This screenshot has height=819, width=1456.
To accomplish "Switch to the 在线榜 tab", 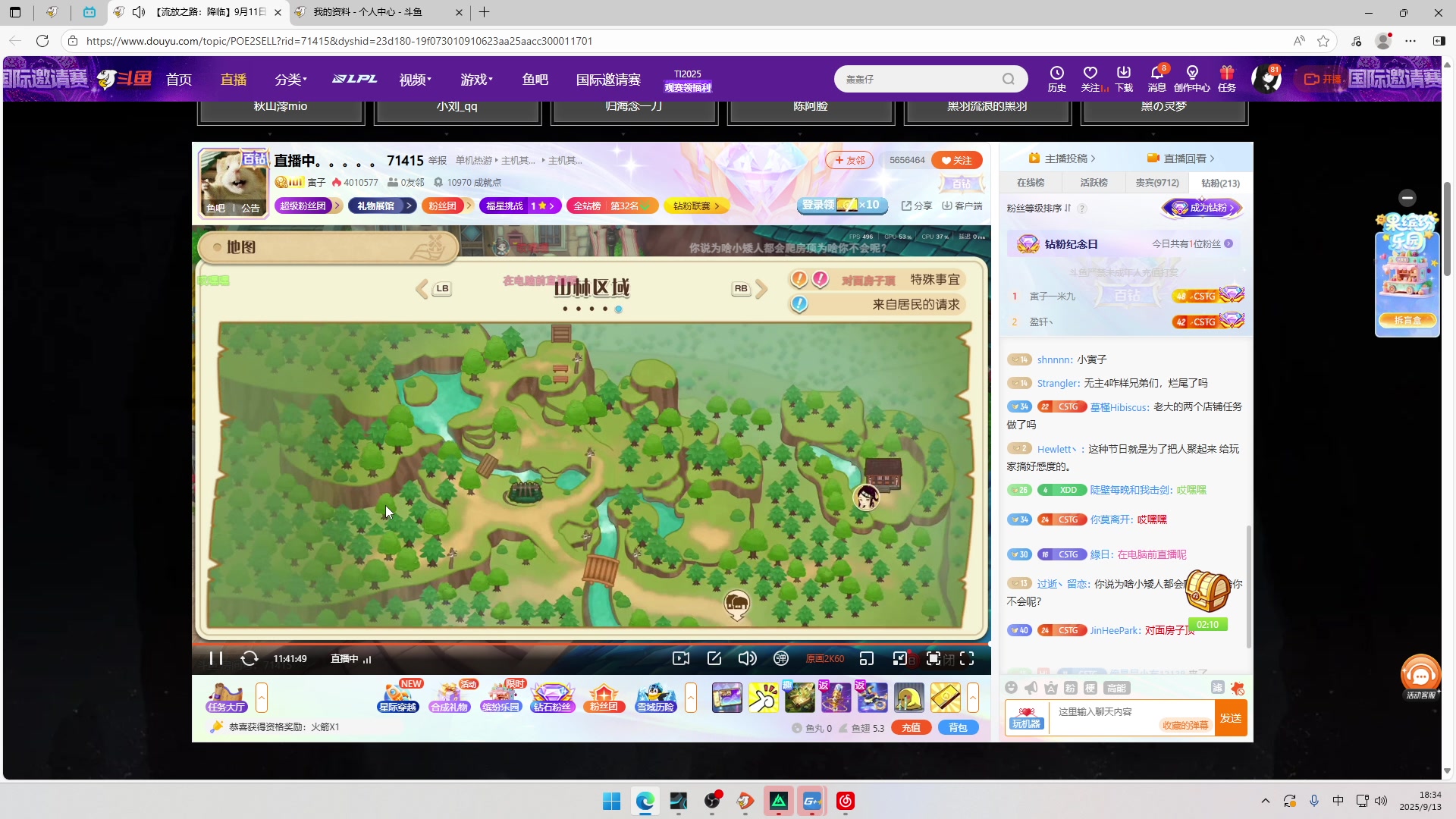I will [1031, 183].
